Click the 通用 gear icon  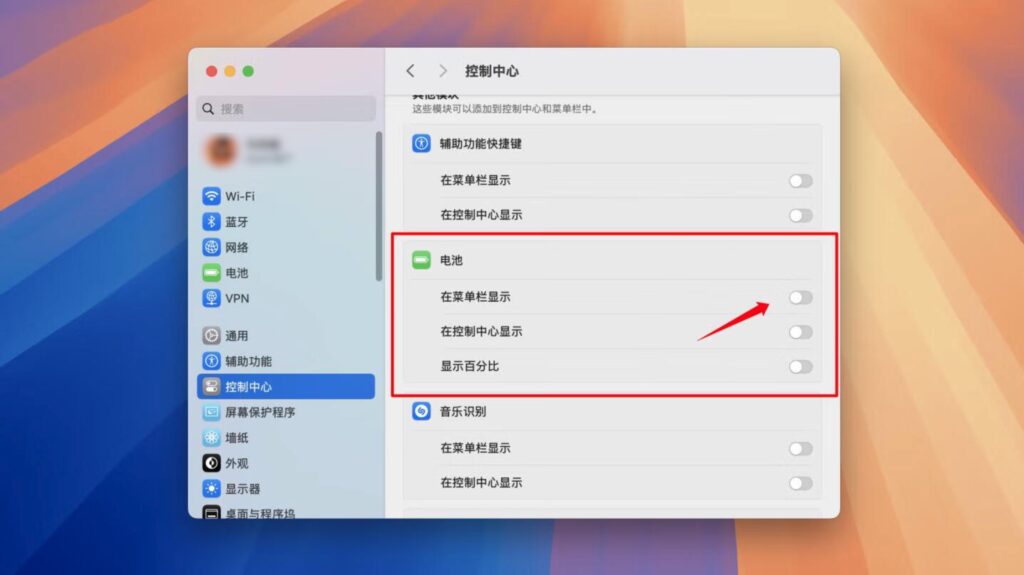pos(211,335)
